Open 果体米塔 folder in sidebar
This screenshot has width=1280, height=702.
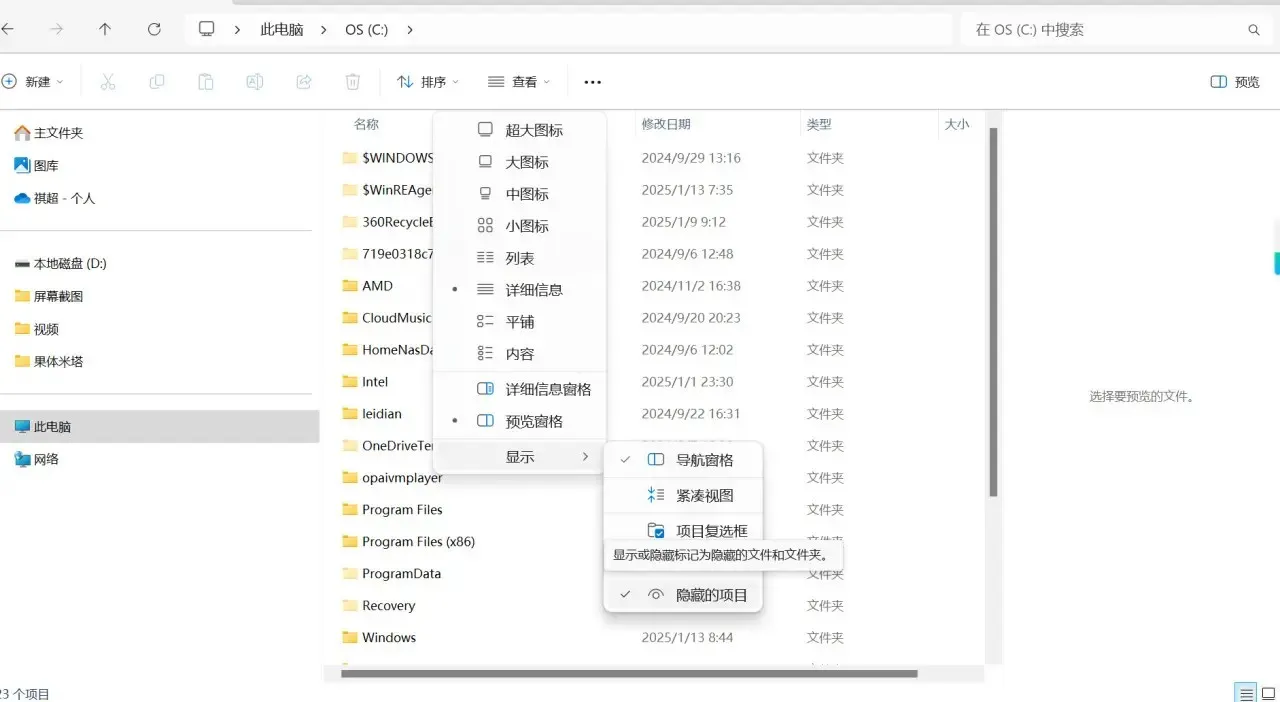(49, 361)
